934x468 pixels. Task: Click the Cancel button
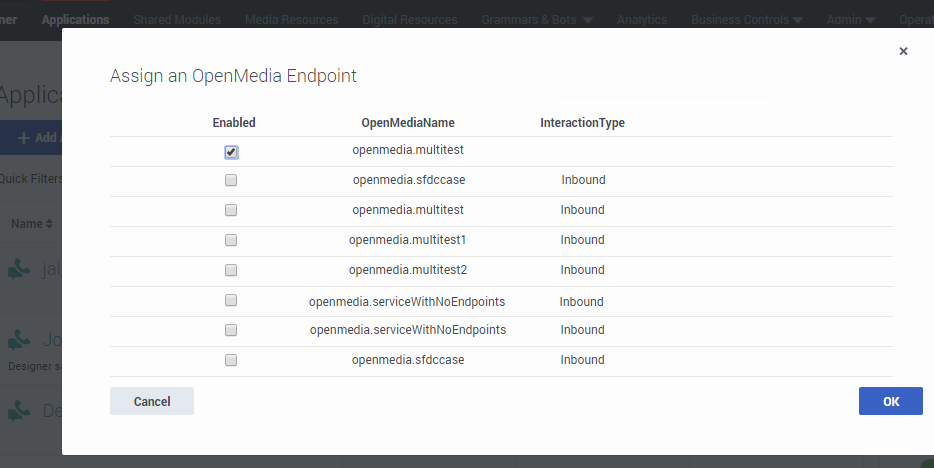click(152, 401)
